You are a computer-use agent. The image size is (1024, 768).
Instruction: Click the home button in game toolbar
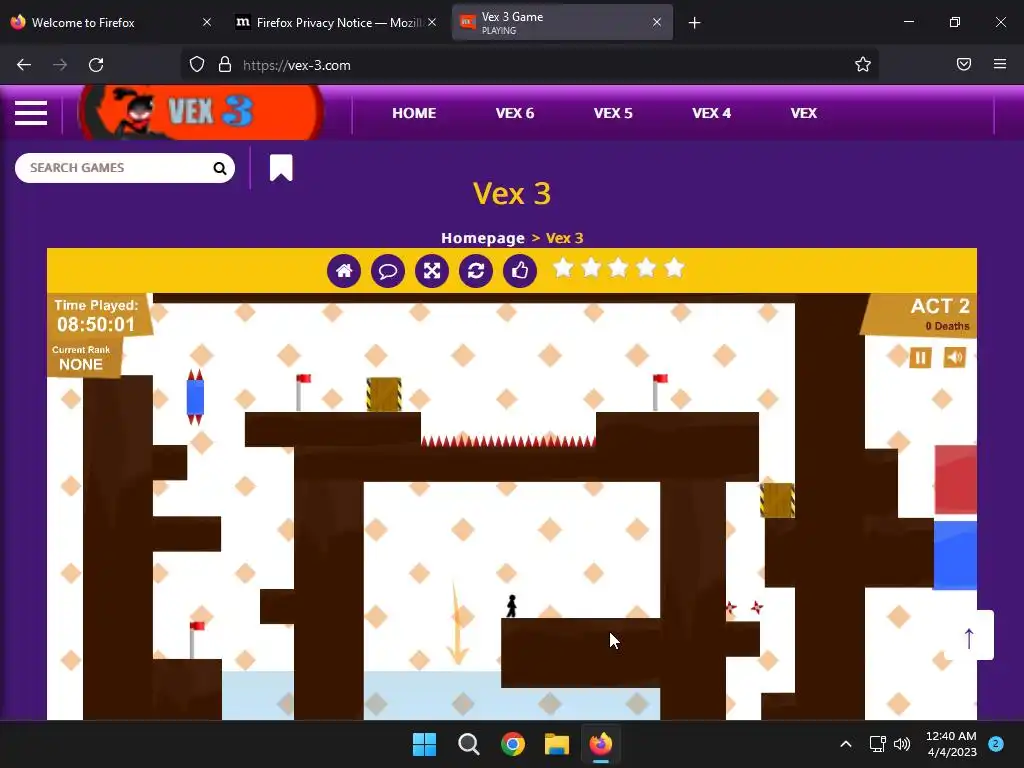coord(344,270)
